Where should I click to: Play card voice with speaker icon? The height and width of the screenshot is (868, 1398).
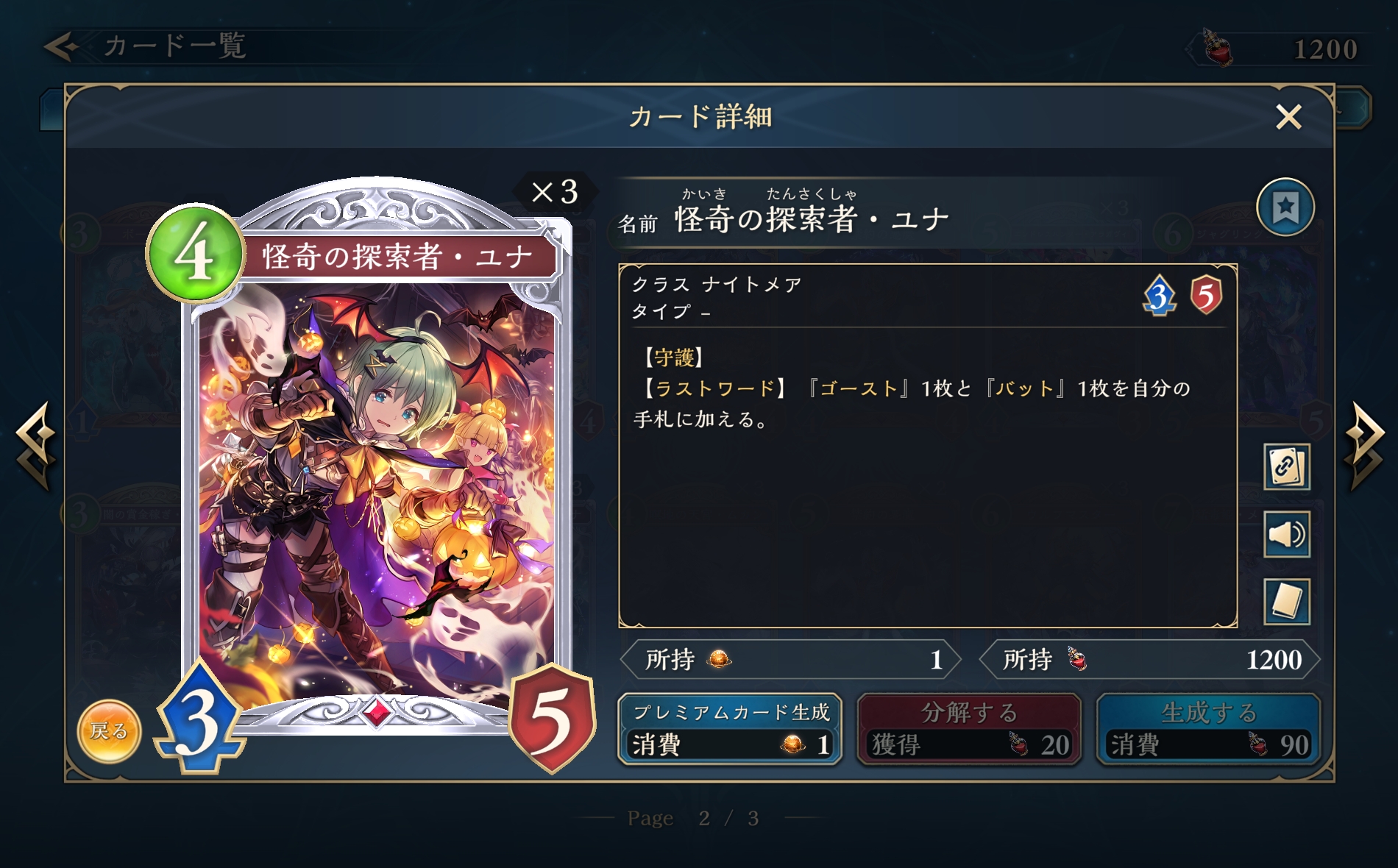[1286, 534]
